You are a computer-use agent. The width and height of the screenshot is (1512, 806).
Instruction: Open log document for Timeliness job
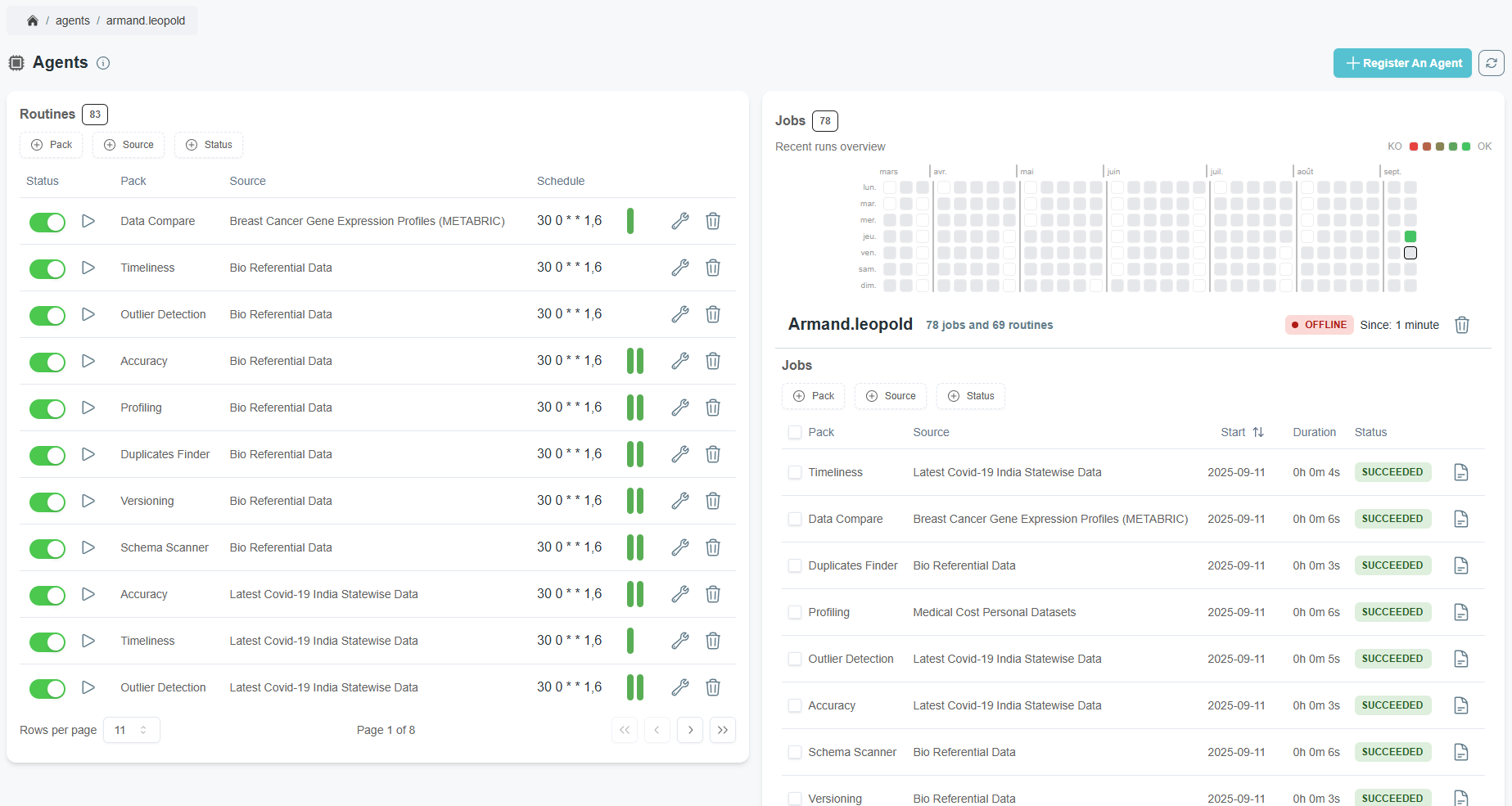[x=1460, y=472]
